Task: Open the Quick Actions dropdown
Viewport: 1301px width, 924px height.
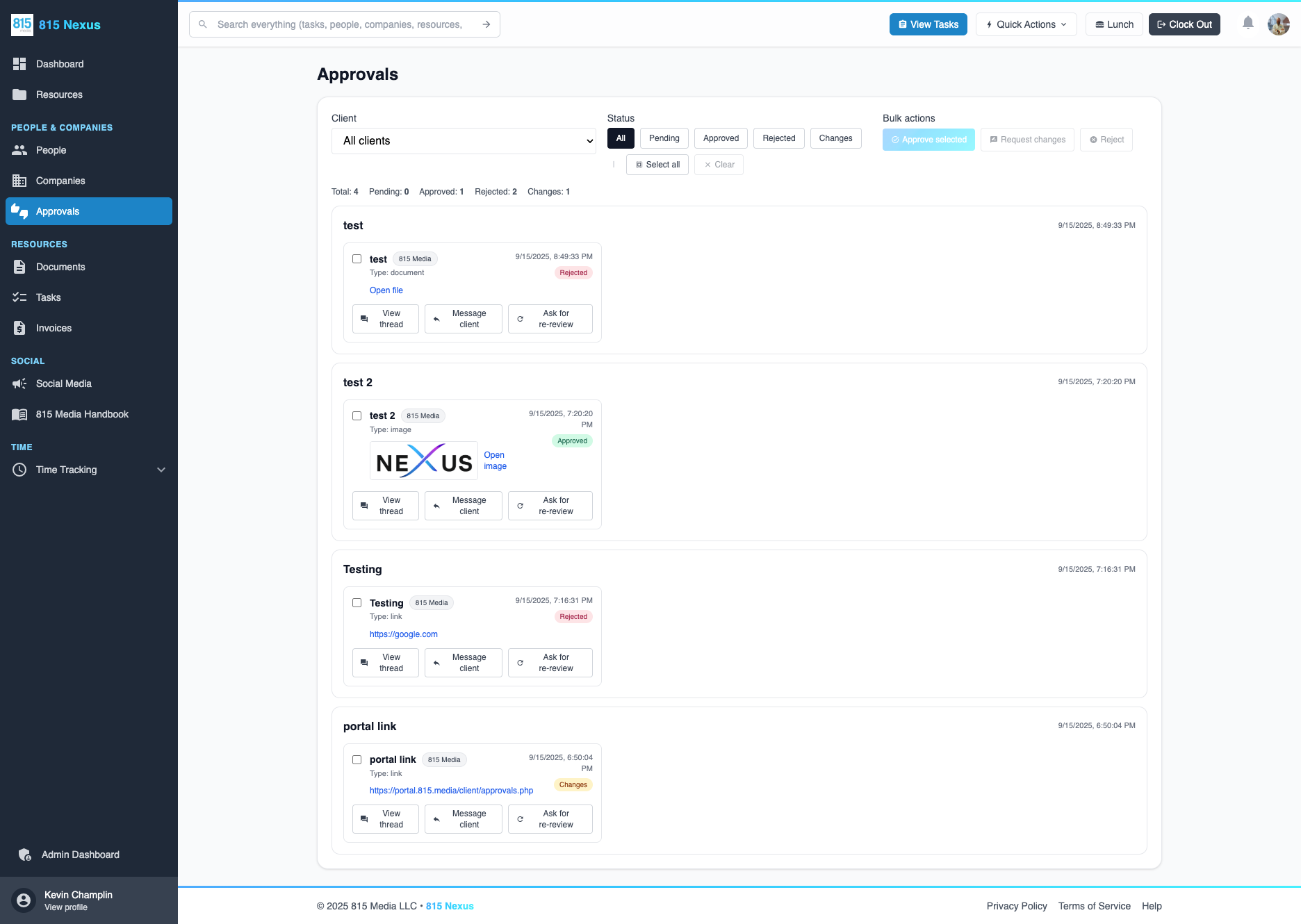Action: coord(1026,24)
